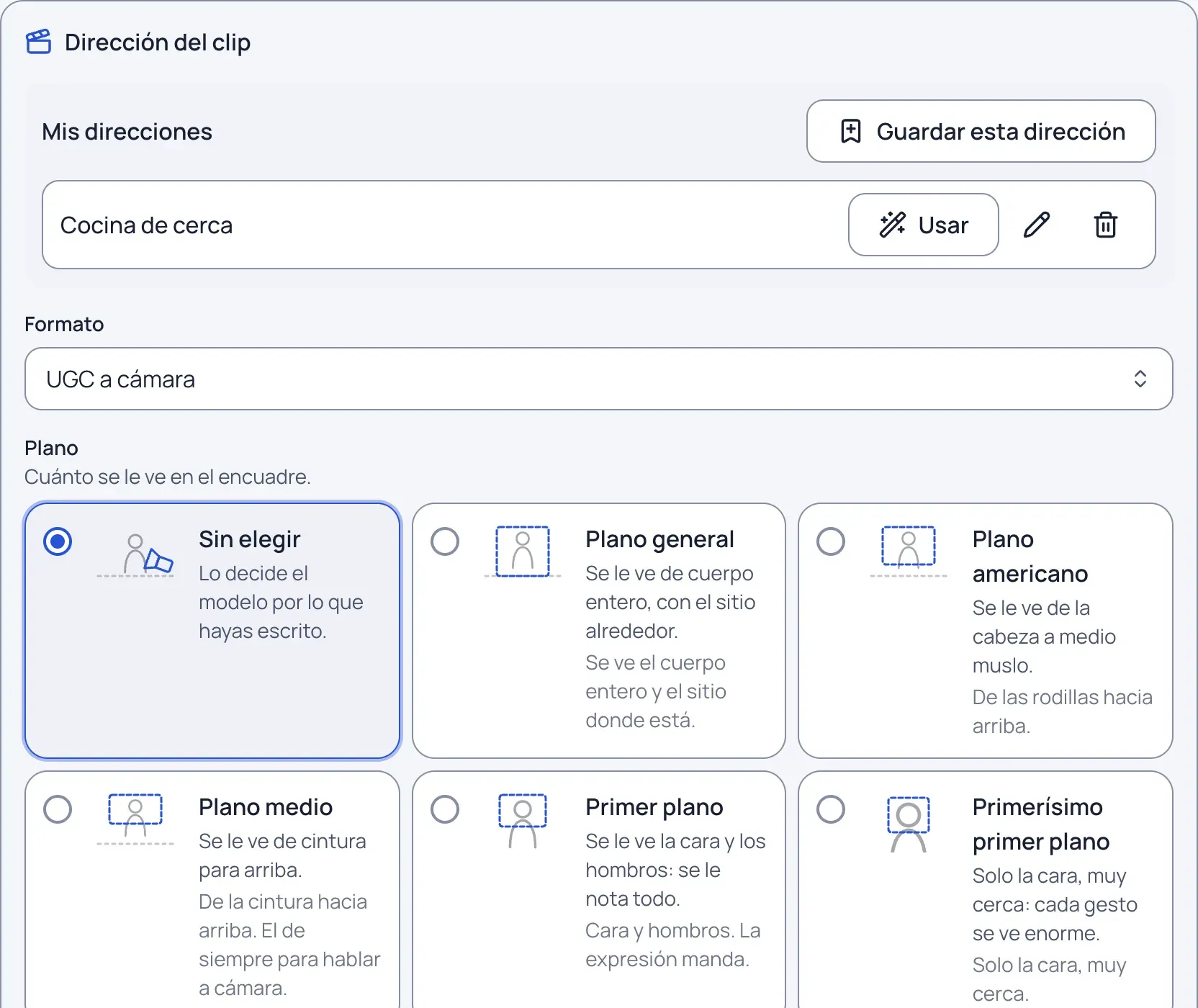This screenshot has height=1008, width=1198.
Task: Select the Plano medio radio button
Action: [58, 809]
